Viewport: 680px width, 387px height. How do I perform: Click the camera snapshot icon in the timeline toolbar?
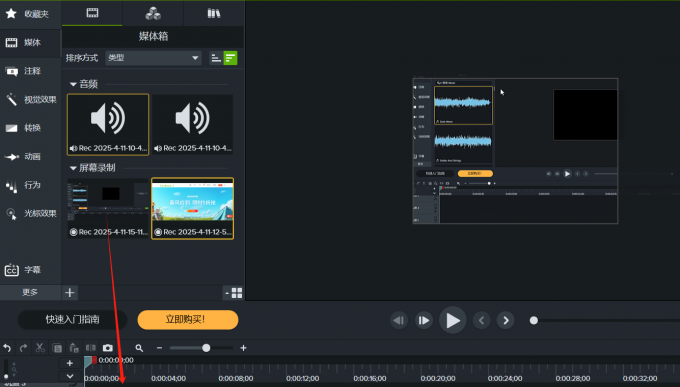108,348
